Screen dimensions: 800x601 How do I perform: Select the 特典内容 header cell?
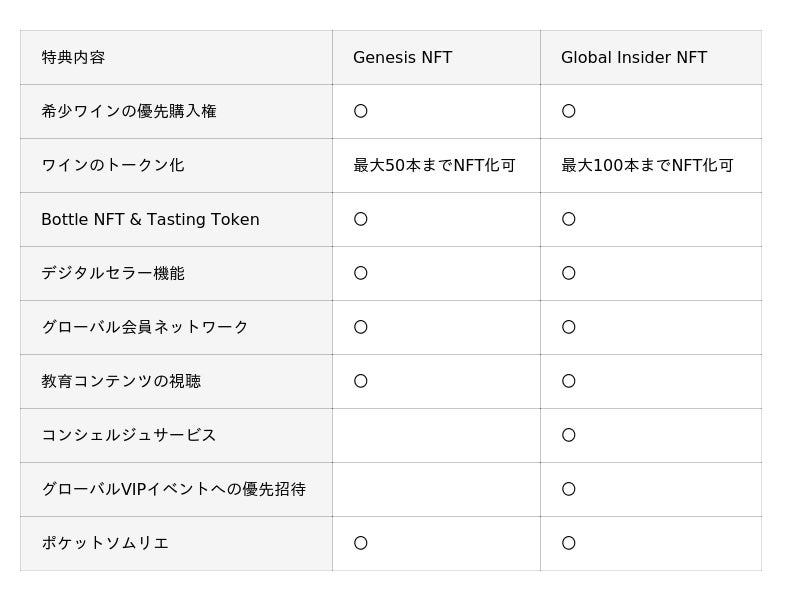[x=73, y=58]
